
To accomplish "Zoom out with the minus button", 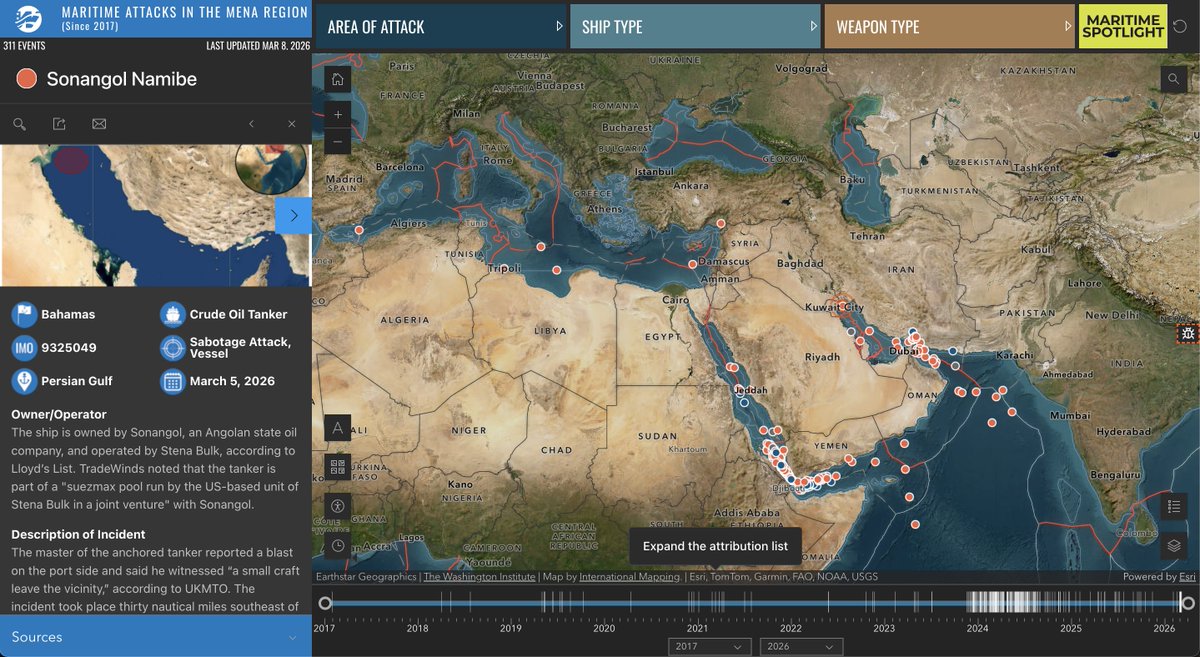I will coord(338,142).
